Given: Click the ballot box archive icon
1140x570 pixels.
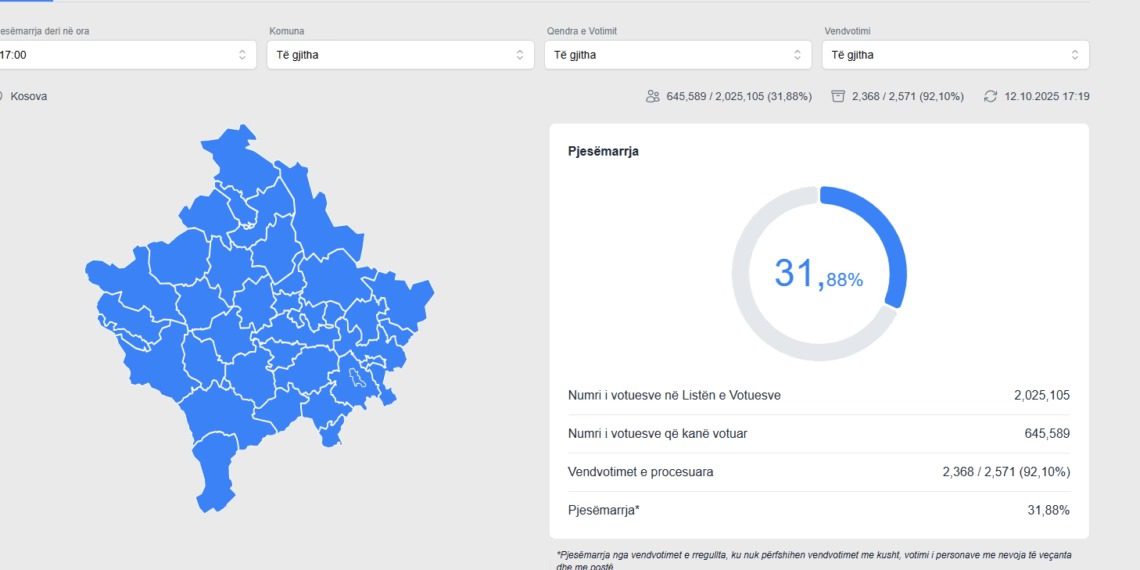Looking at the screenshot, I should [x=838, y=96].
